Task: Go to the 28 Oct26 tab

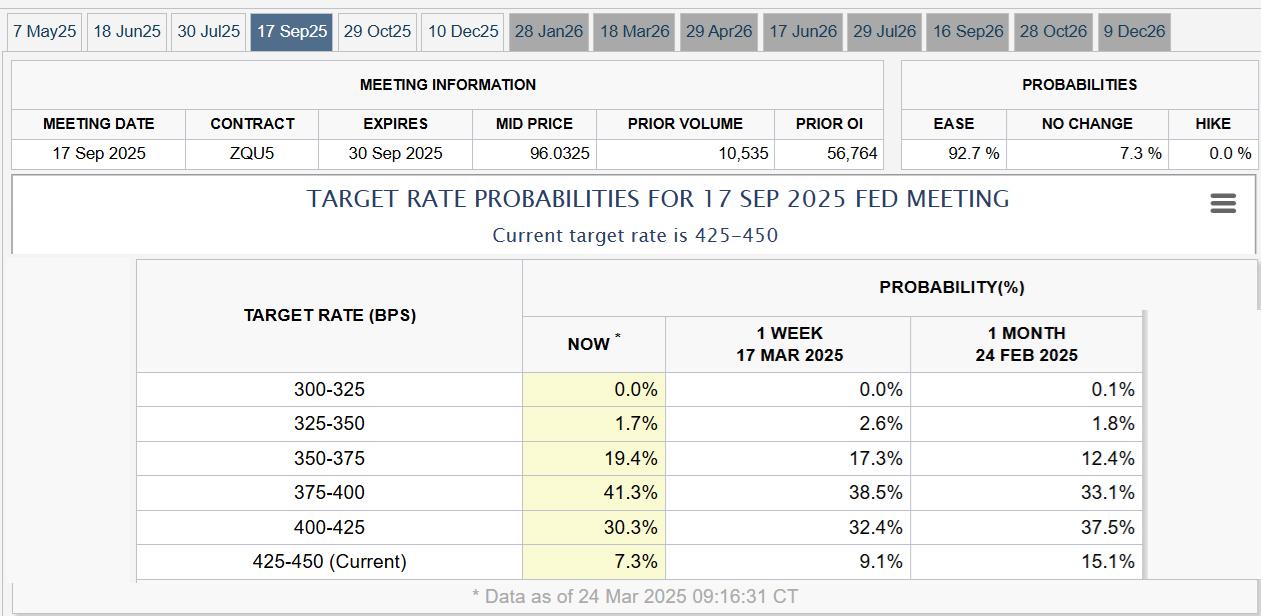Action: click(x=1053, y=32)
